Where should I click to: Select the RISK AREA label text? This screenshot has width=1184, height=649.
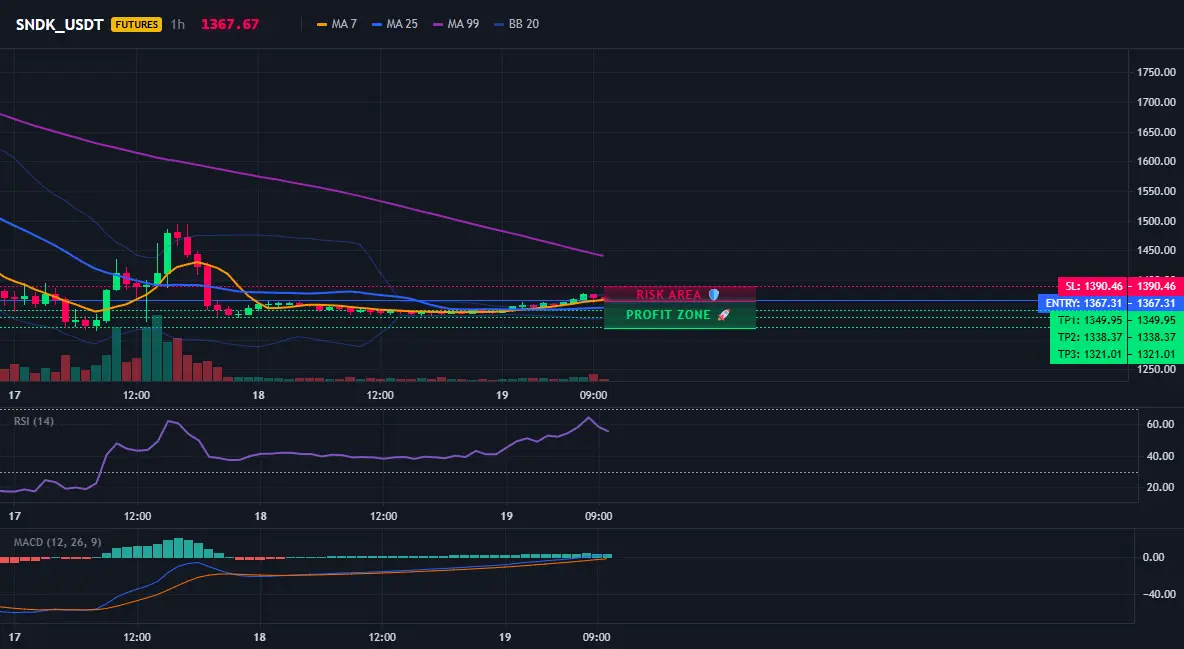coord(668,295)
